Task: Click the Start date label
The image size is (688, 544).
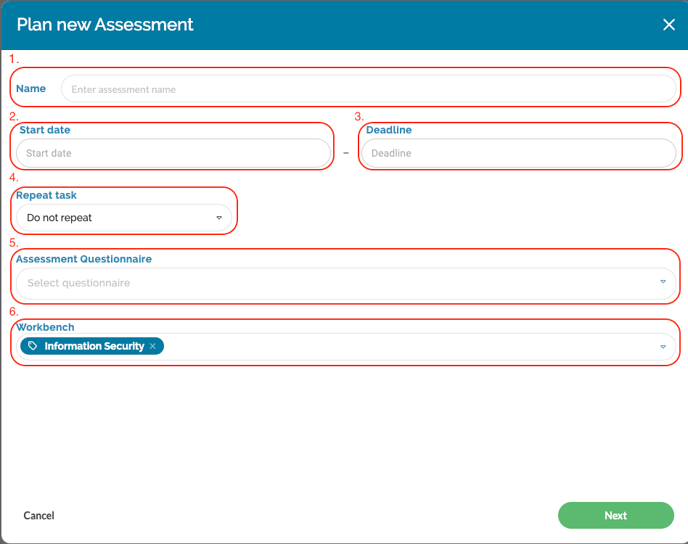Action: click(x=45, y=130)
